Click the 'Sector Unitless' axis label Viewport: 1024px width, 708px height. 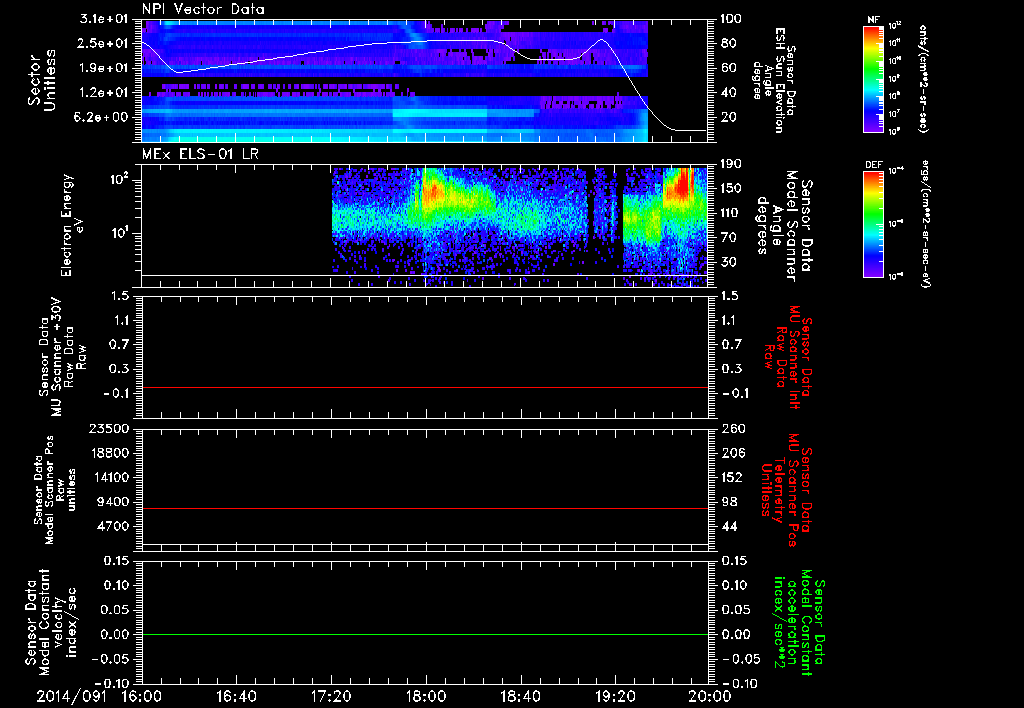click(x=41, y=80)
